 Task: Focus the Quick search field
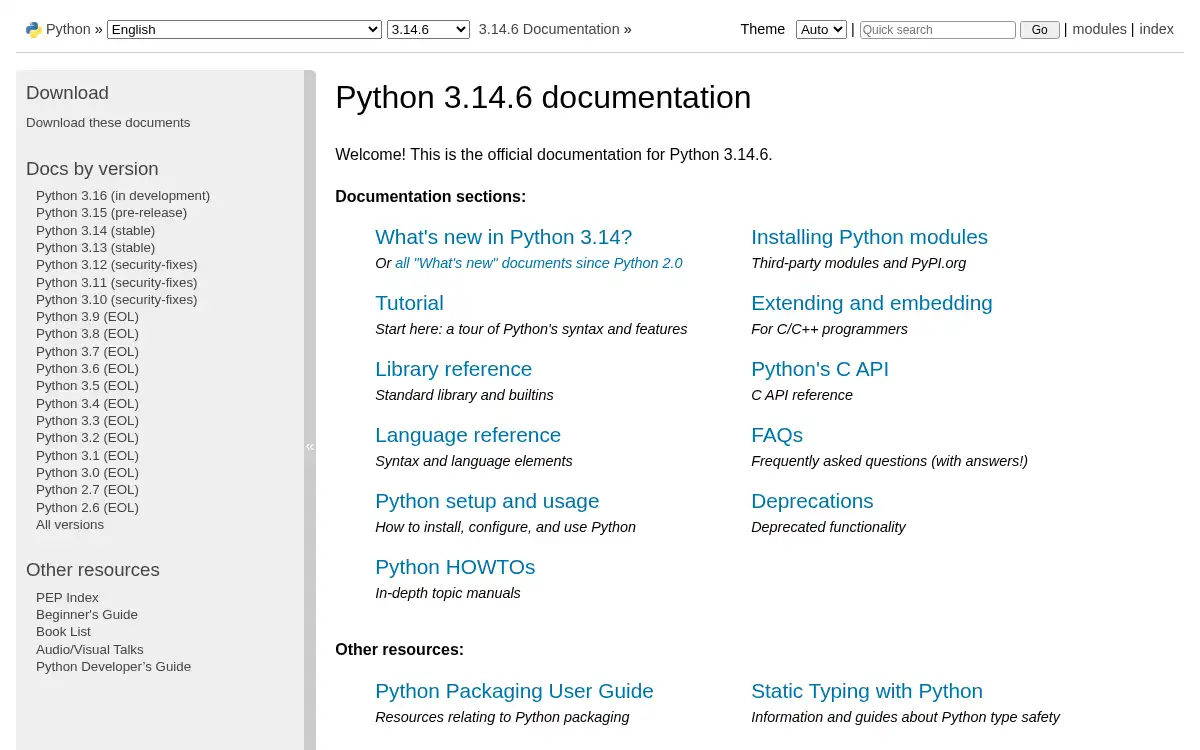click(x=937, y=30)
